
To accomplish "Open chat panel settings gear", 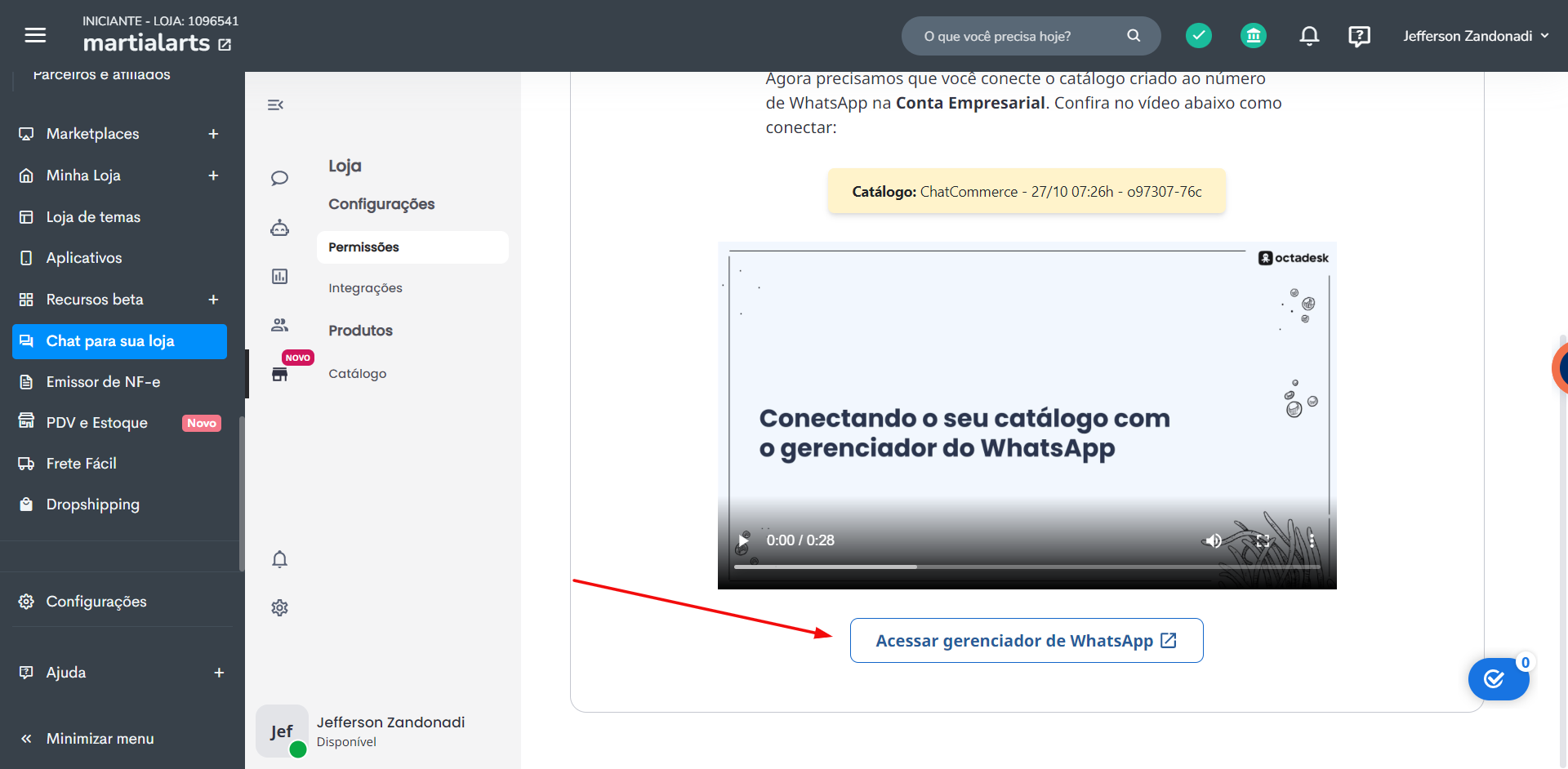I will [279, 607].
